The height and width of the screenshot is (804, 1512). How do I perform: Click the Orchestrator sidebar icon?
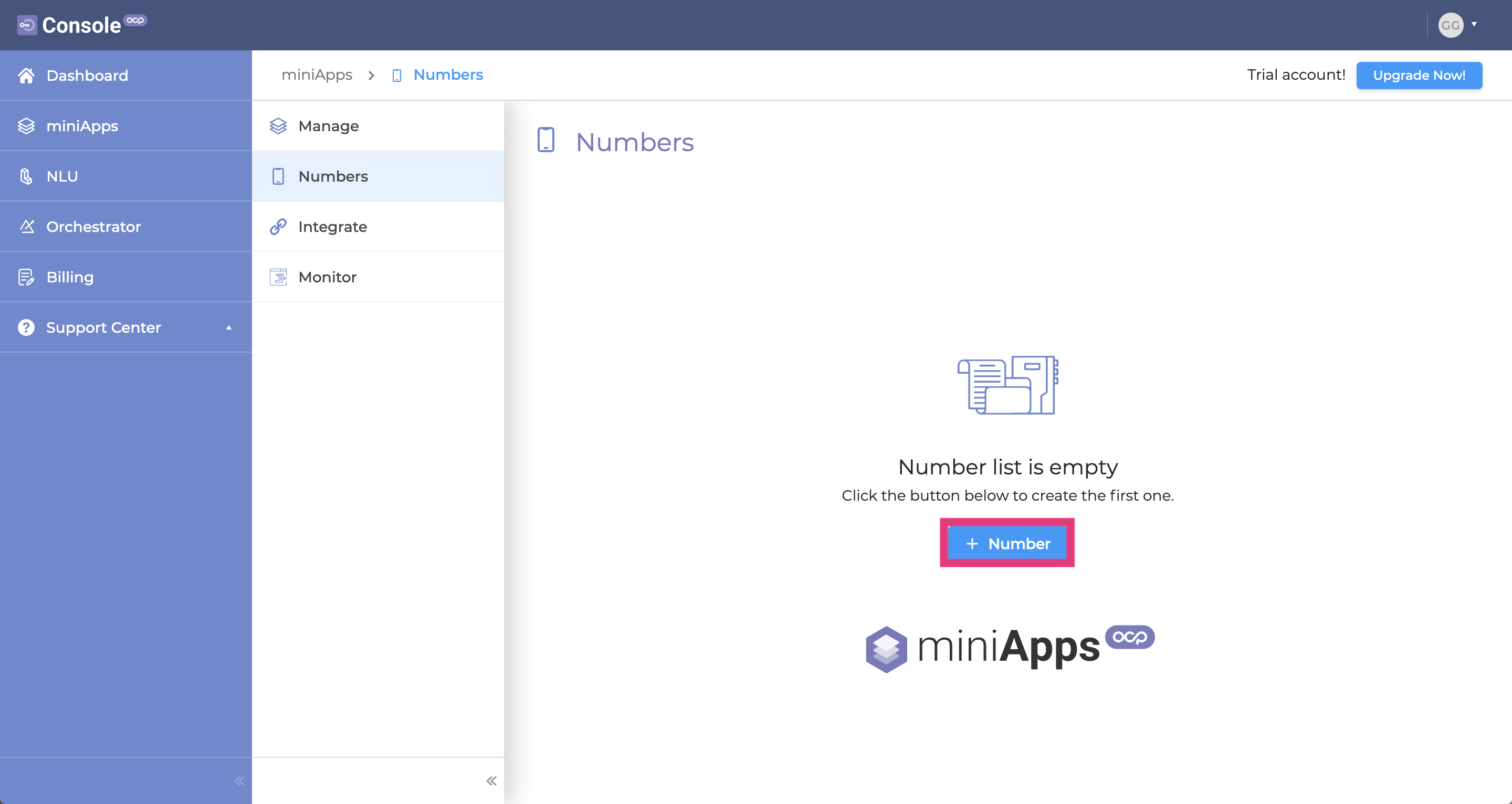[27, 227]
